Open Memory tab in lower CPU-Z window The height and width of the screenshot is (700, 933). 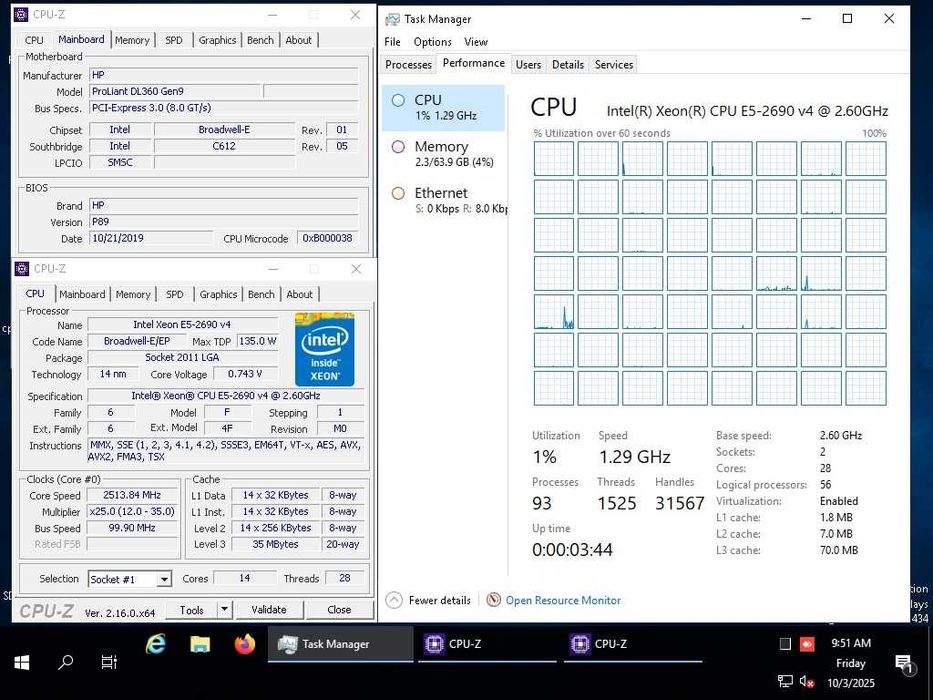(x=133, y=294)
